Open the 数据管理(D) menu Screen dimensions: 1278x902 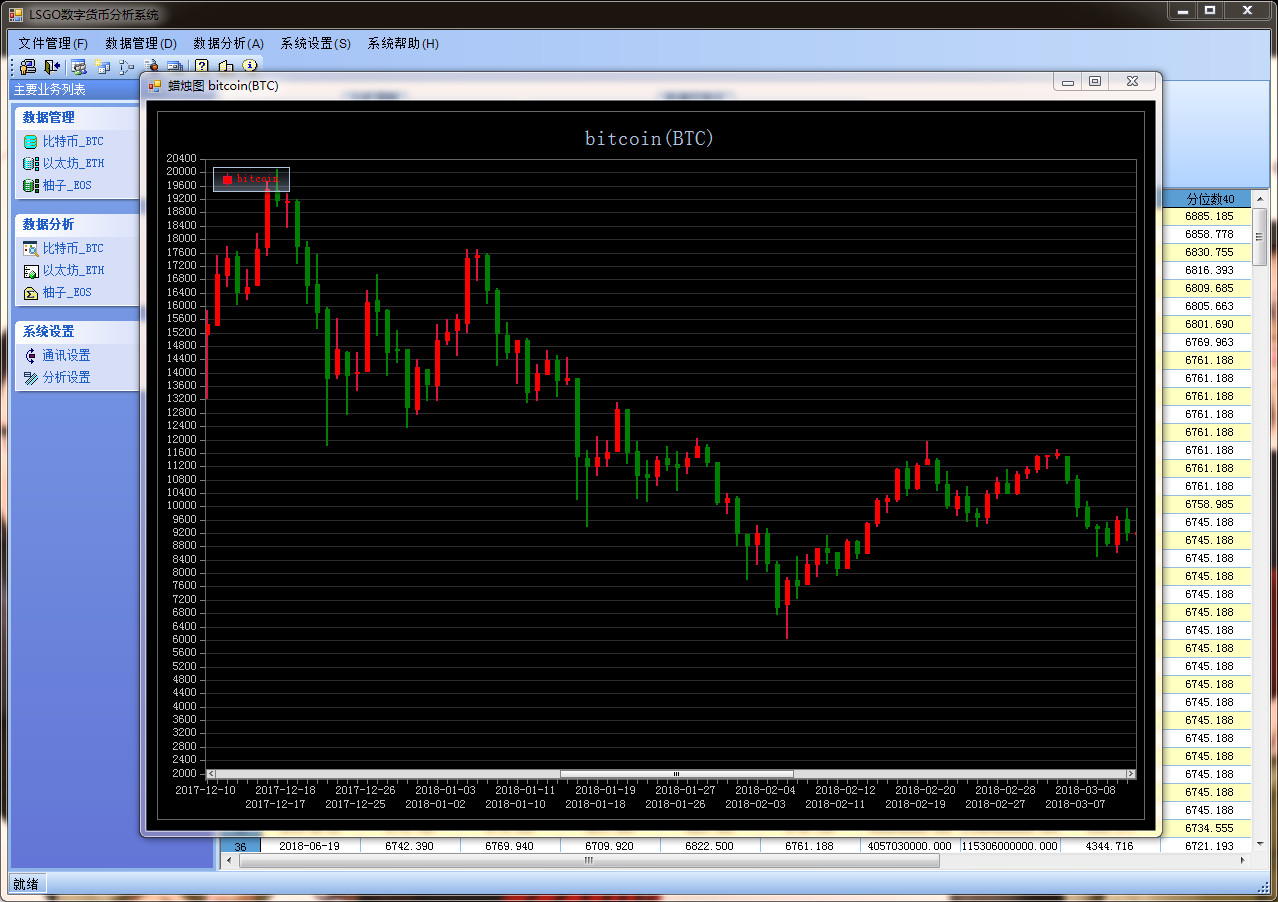tap(141, 44)
